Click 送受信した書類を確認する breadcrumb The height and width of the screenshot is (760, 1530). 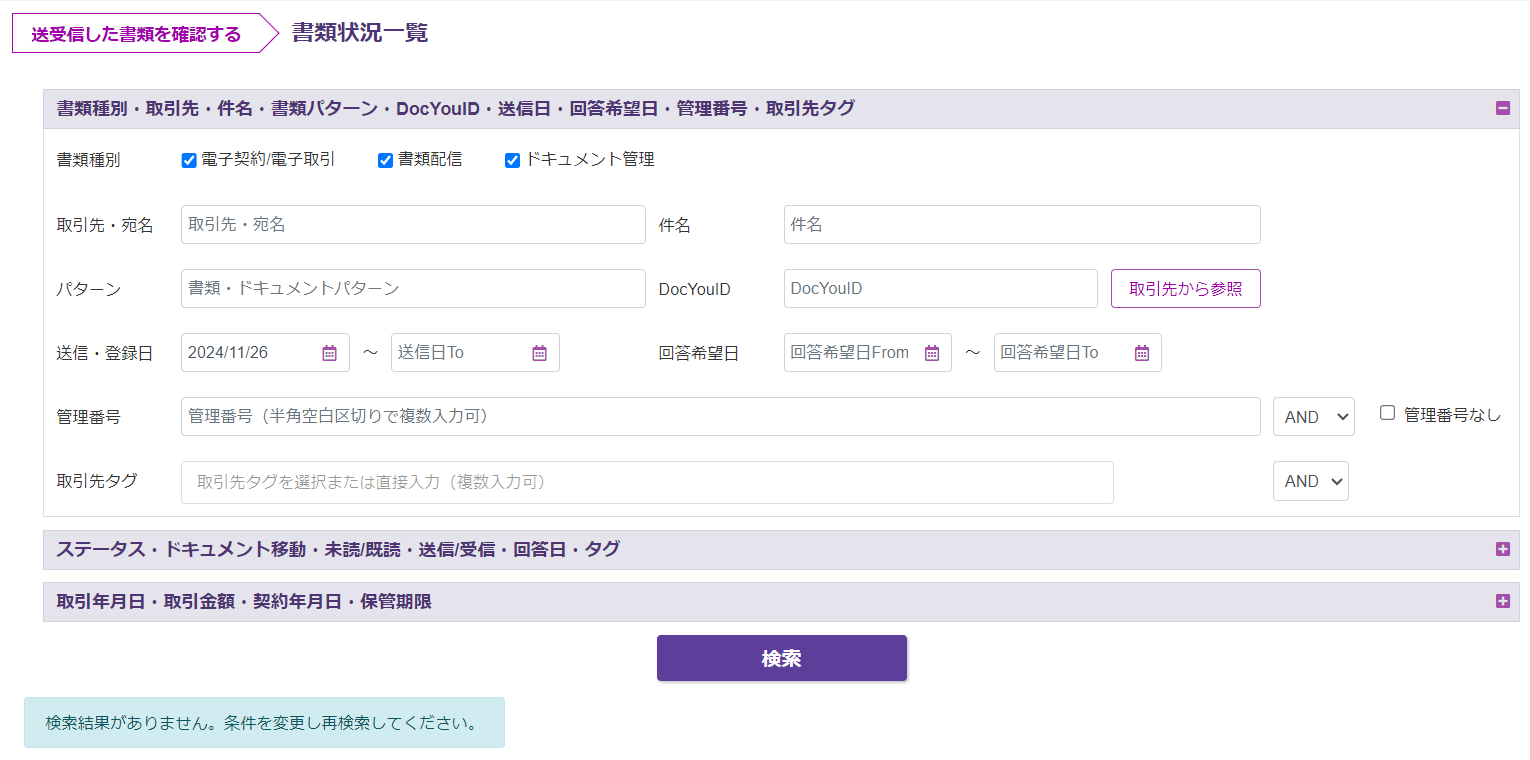click(136, 34)
